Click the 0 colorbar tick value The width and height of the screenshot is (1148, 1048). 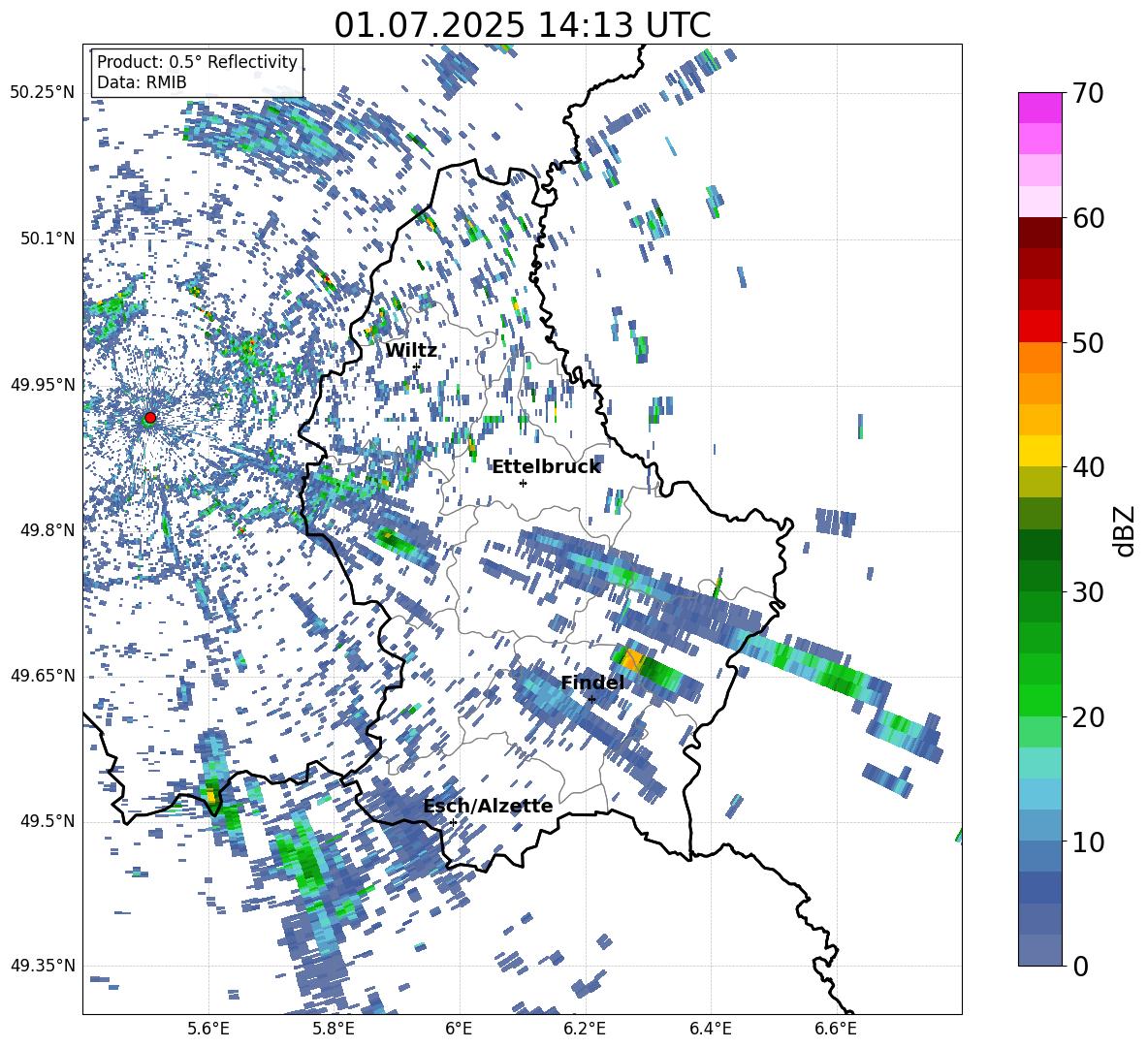[x=1080, y=966]
